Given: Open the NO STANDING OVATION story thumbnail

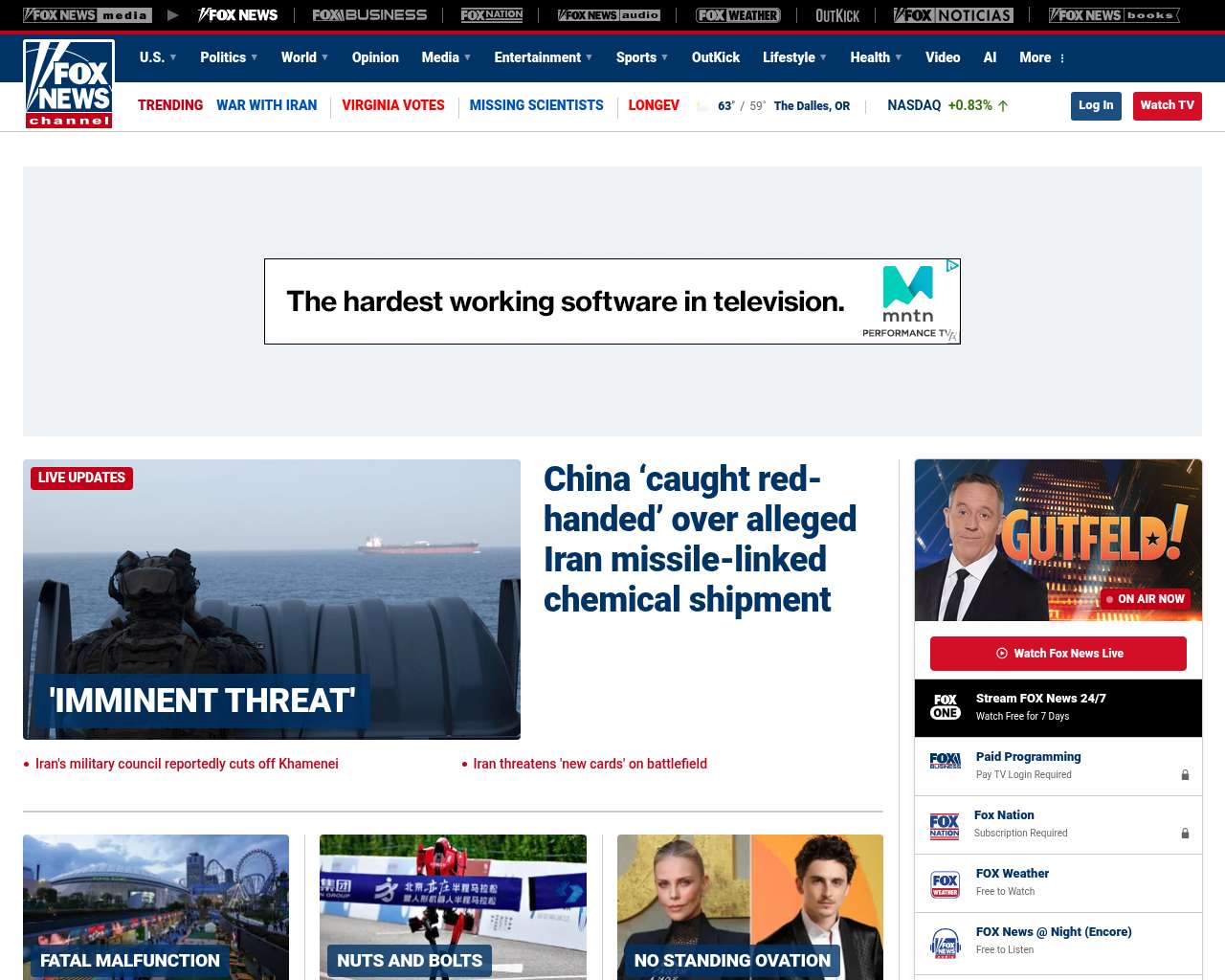Looking at the screenshot, I should pos(750,907).
